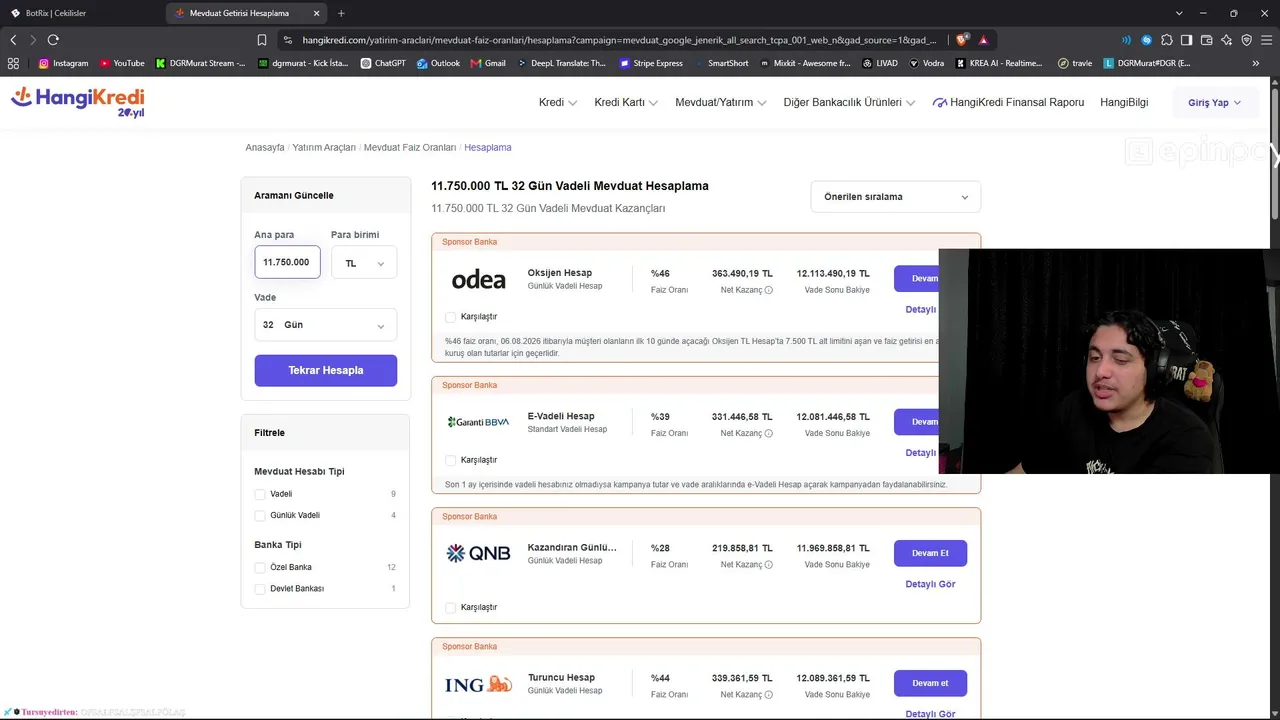Go to Yatırım Araçları breadcrumb link
Viewport: 1280px width, 720px height.
(x=324, y=147)
